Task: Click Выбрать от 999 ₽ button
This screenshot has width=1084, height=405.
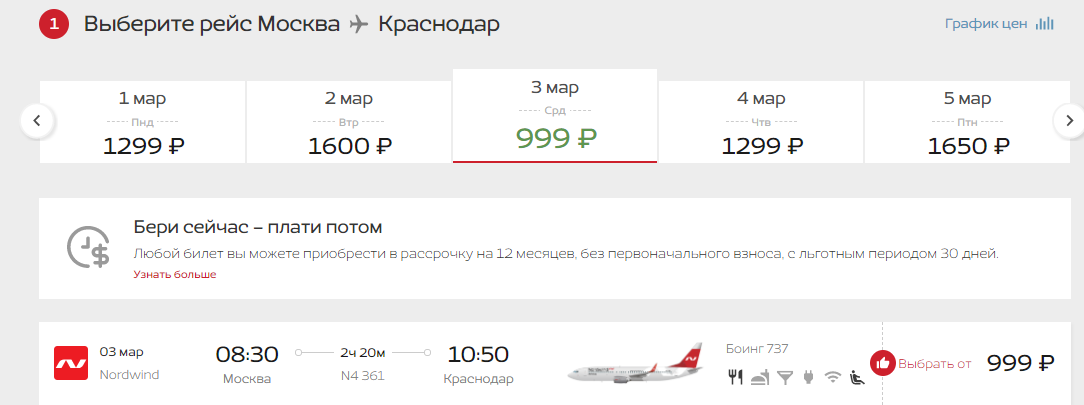Action: point(962,363)
